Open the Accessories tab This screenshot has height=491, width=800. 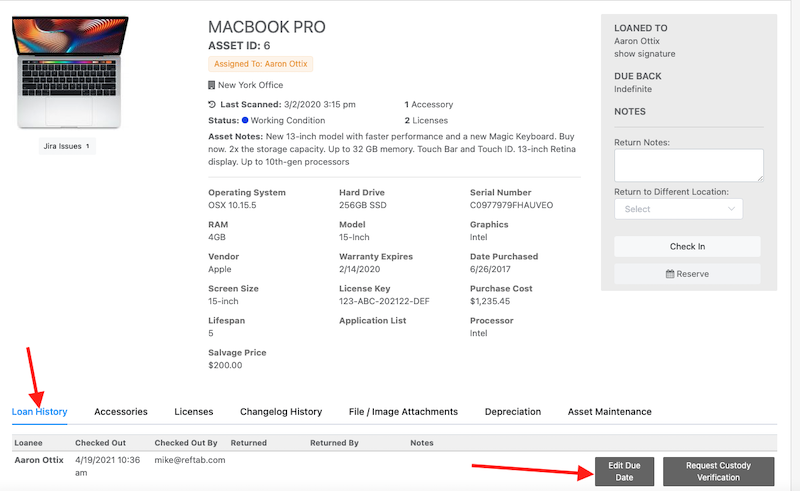click(121, 411)
